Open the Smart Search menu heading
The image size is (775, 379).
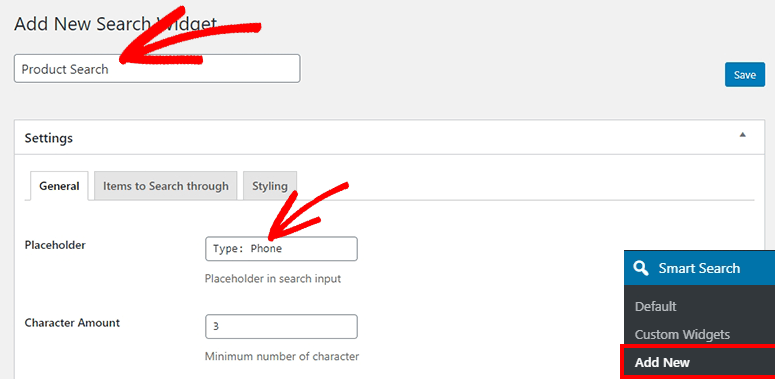[x=699, y=268]
